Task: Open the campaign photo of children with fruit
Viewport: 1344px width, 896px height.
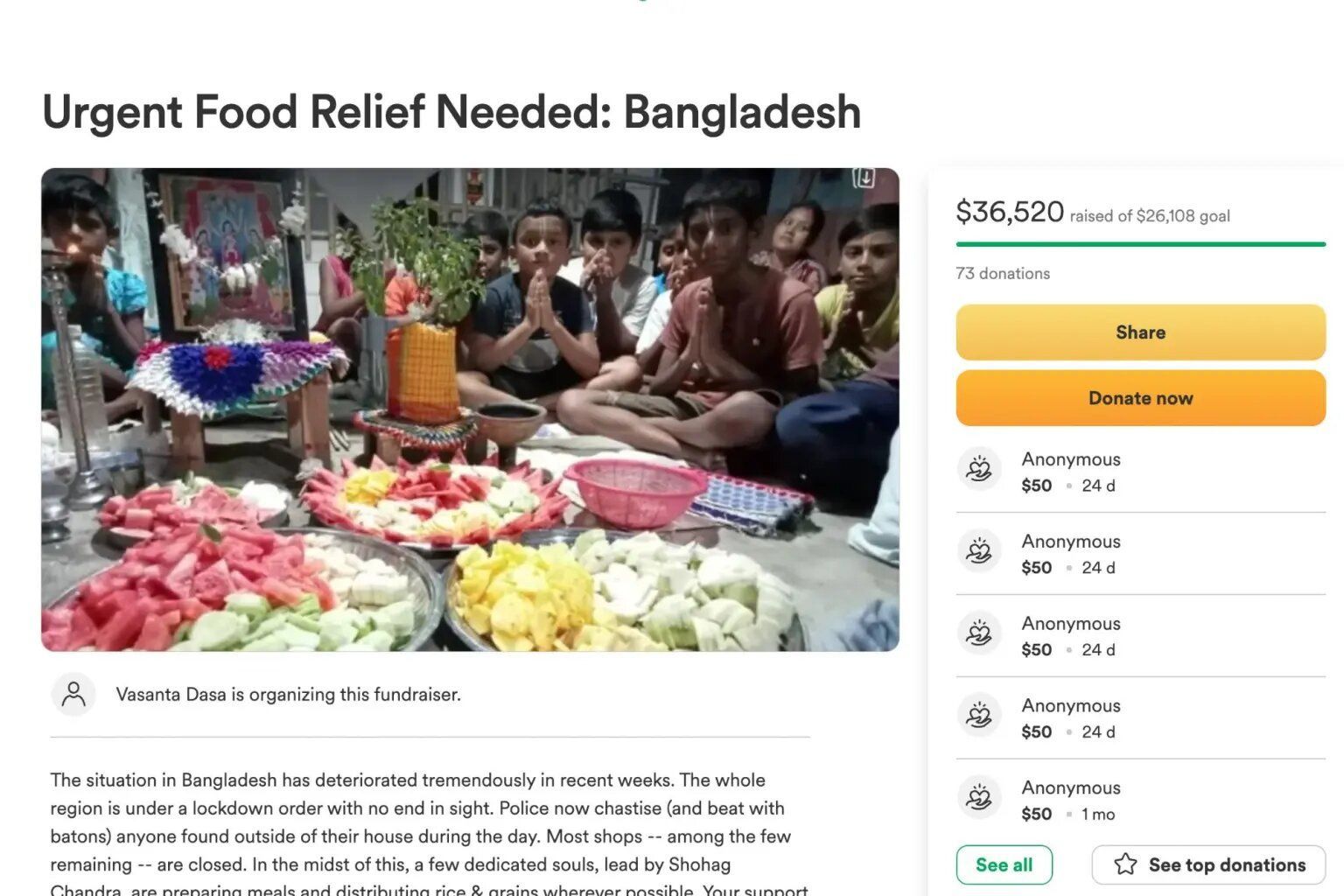Action: 470,409
